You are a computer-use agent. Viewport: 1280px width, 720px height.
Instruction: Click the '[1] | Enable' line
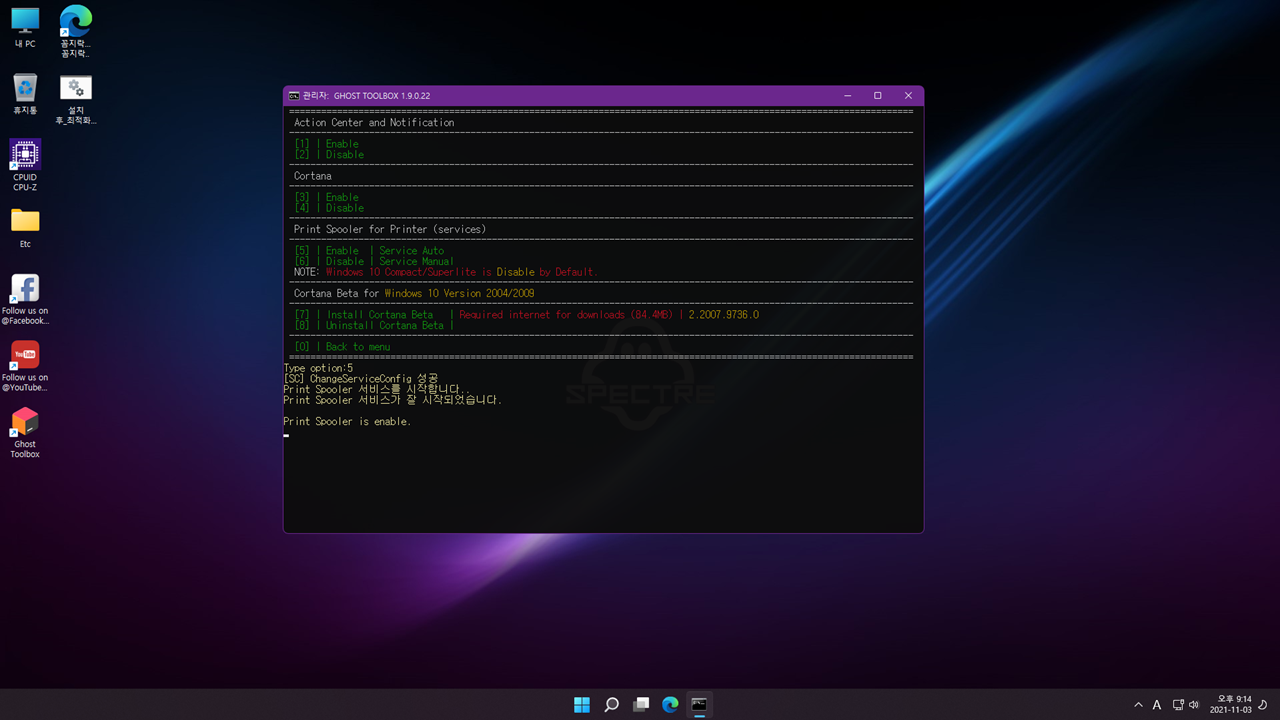[x=326, y=144]
